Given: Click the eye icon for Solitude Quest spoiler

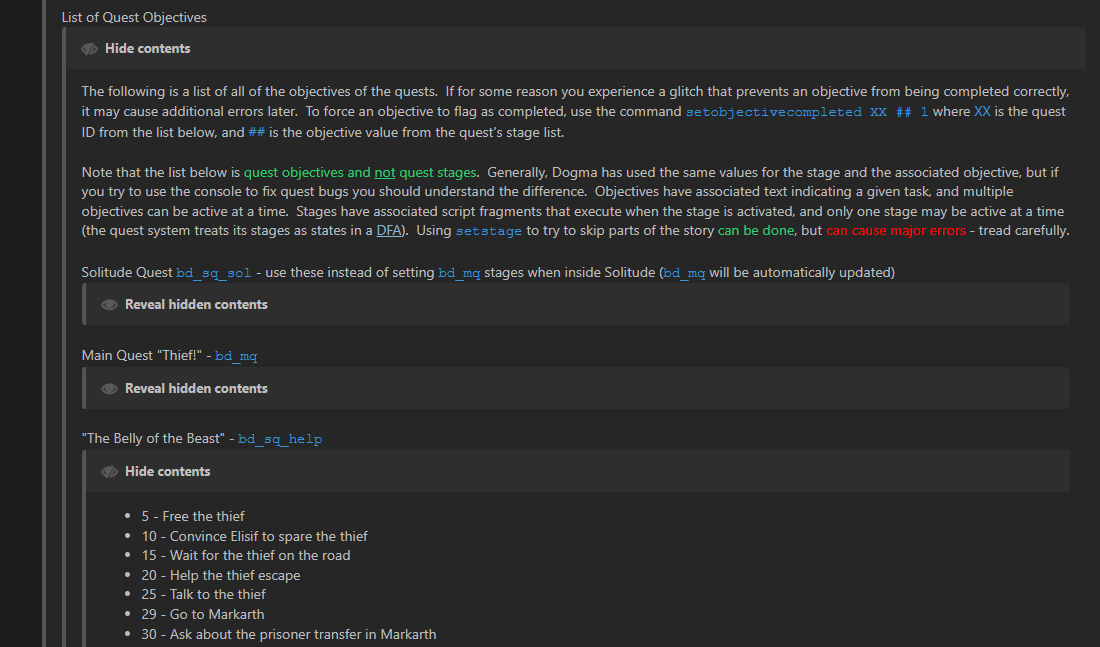Looking at the screenshot, I should point(109,305).
